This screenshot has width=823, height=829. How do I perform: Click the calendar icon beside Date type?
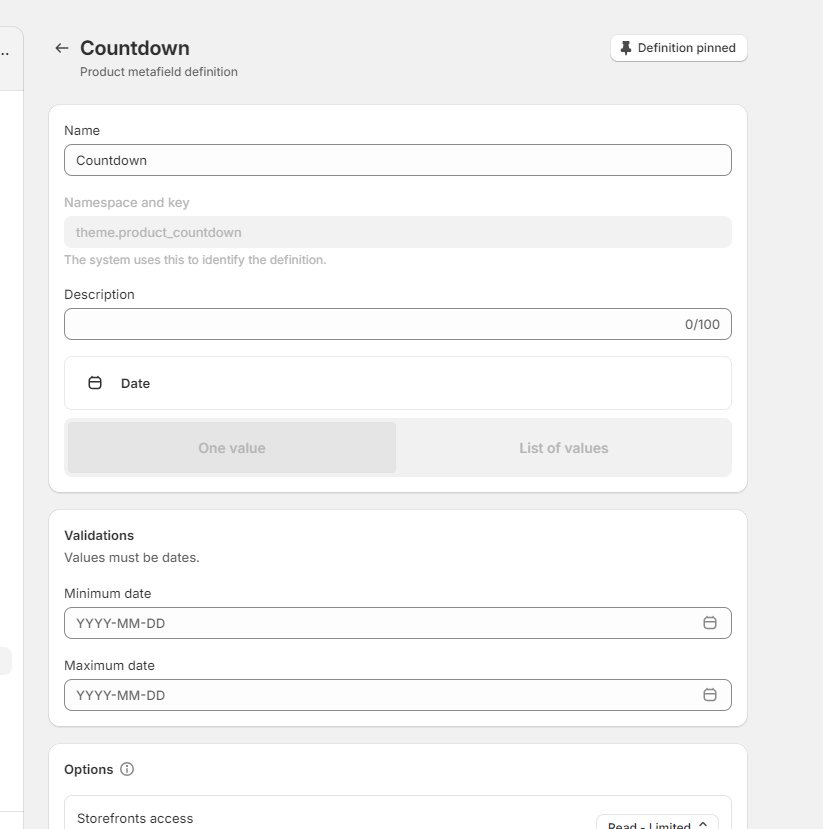[x=95, y=383]
